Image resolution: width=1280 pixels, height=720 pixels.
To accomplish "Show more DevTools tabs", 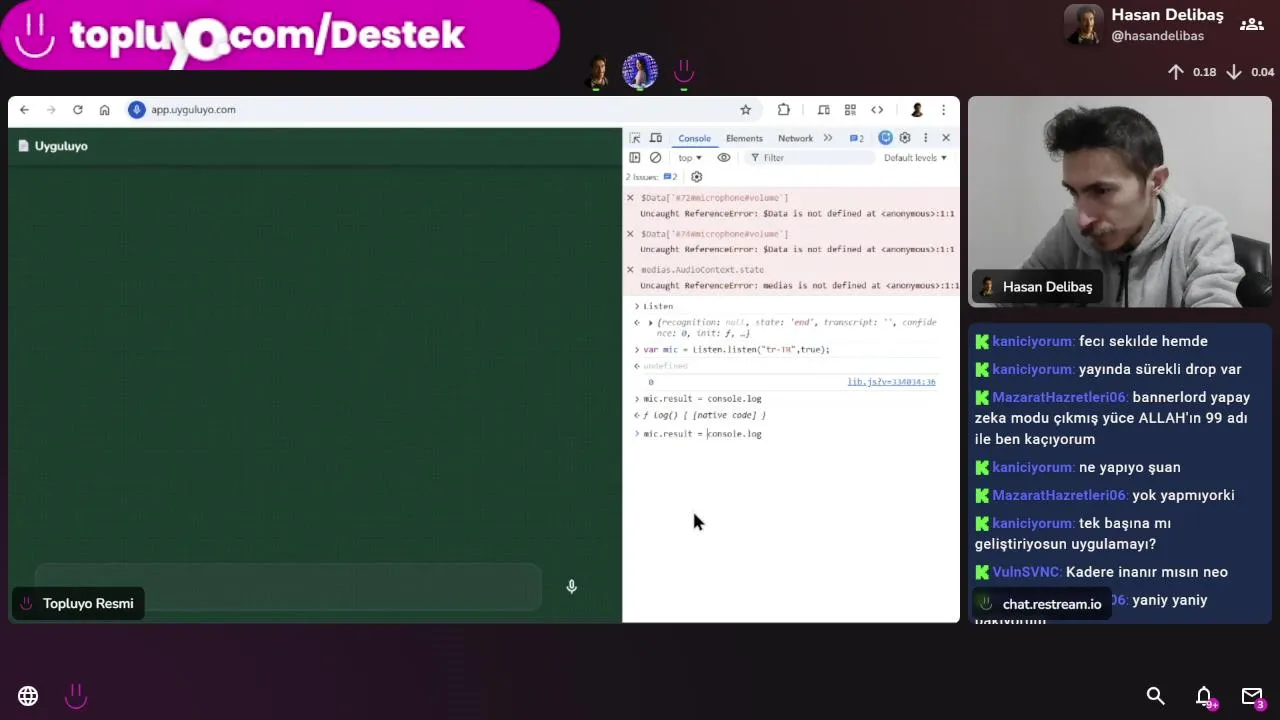I will [x=827, y=138].
